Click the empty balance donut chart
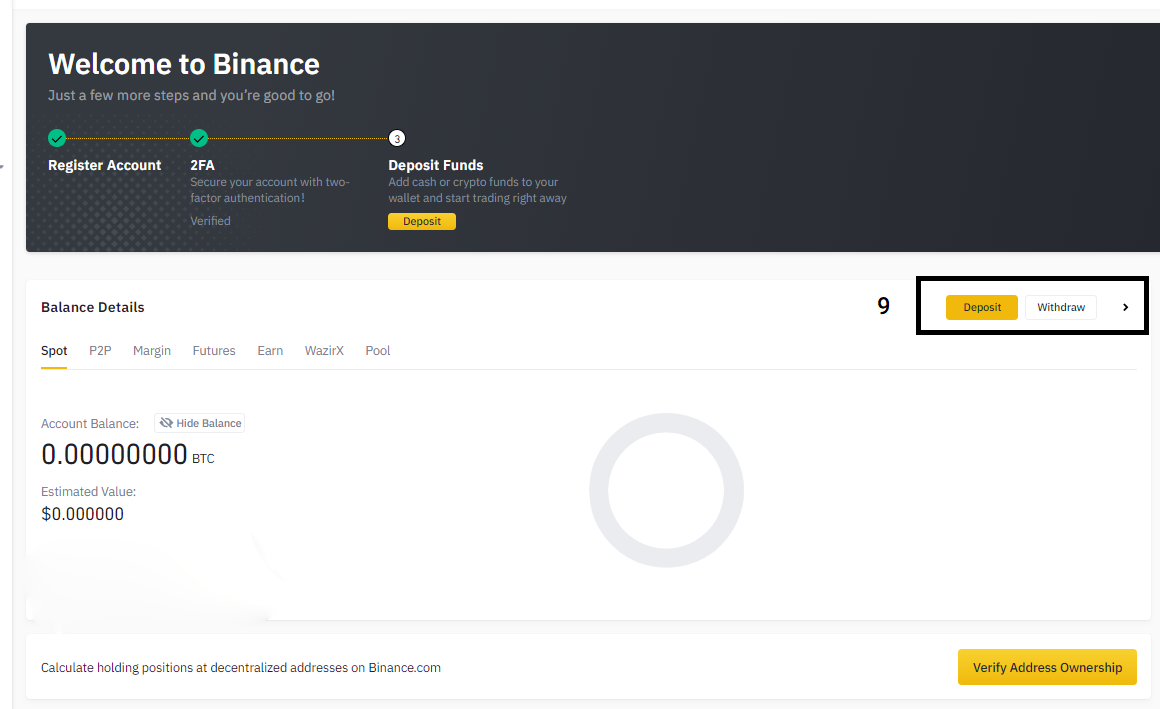The height and width of the screenshot is (709, 1160). (x=667, y=490)
